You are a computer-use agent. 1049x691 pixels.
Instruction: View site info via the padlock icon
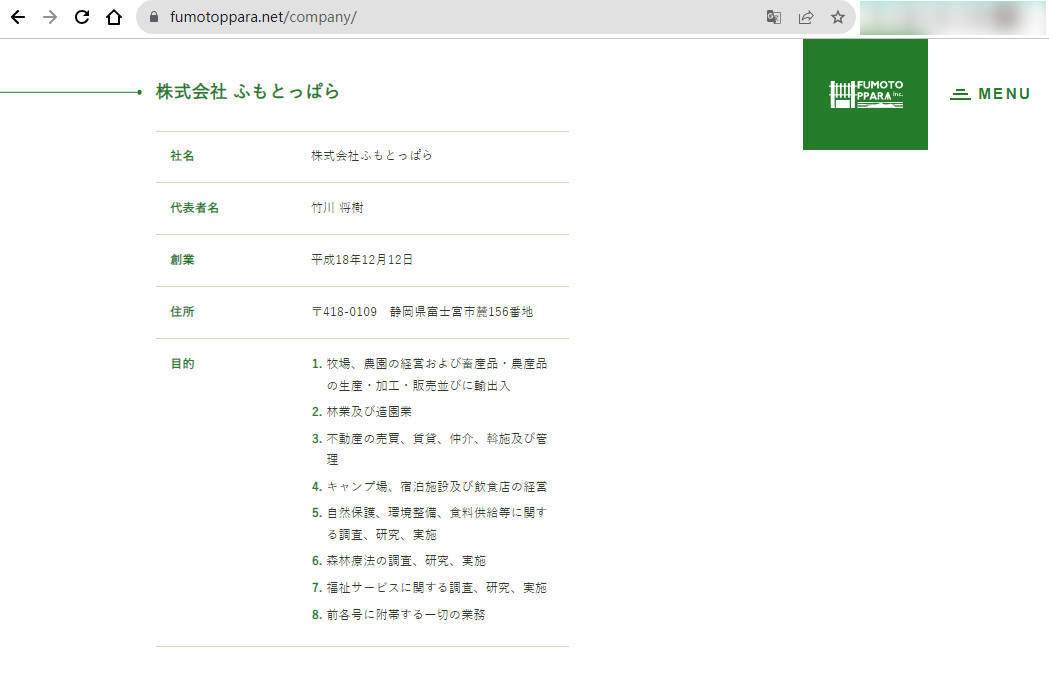pyautogui.click(x=154, y=17)
